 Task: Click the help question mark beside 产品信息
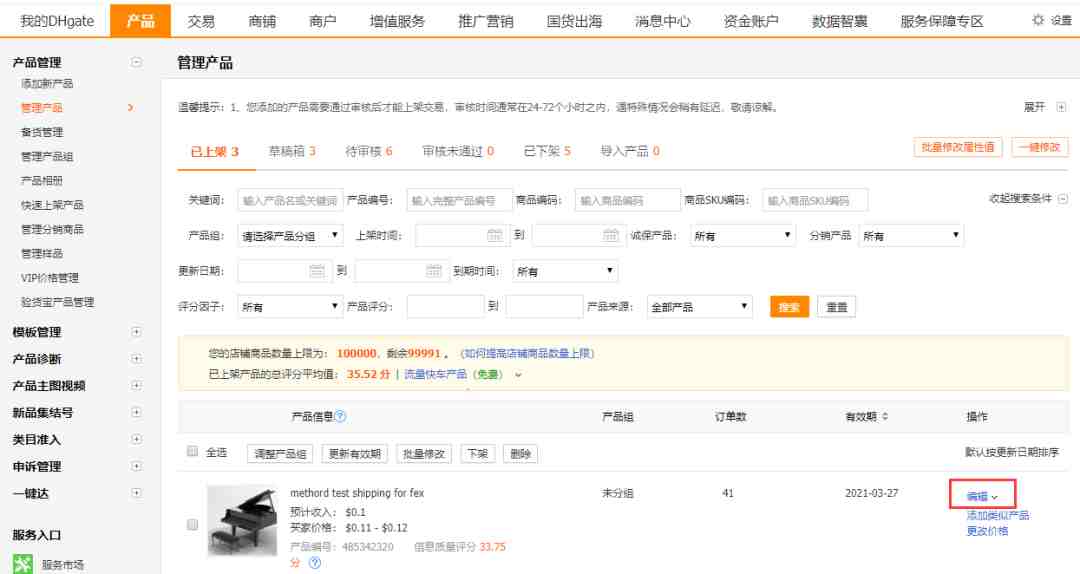[340, 416]
